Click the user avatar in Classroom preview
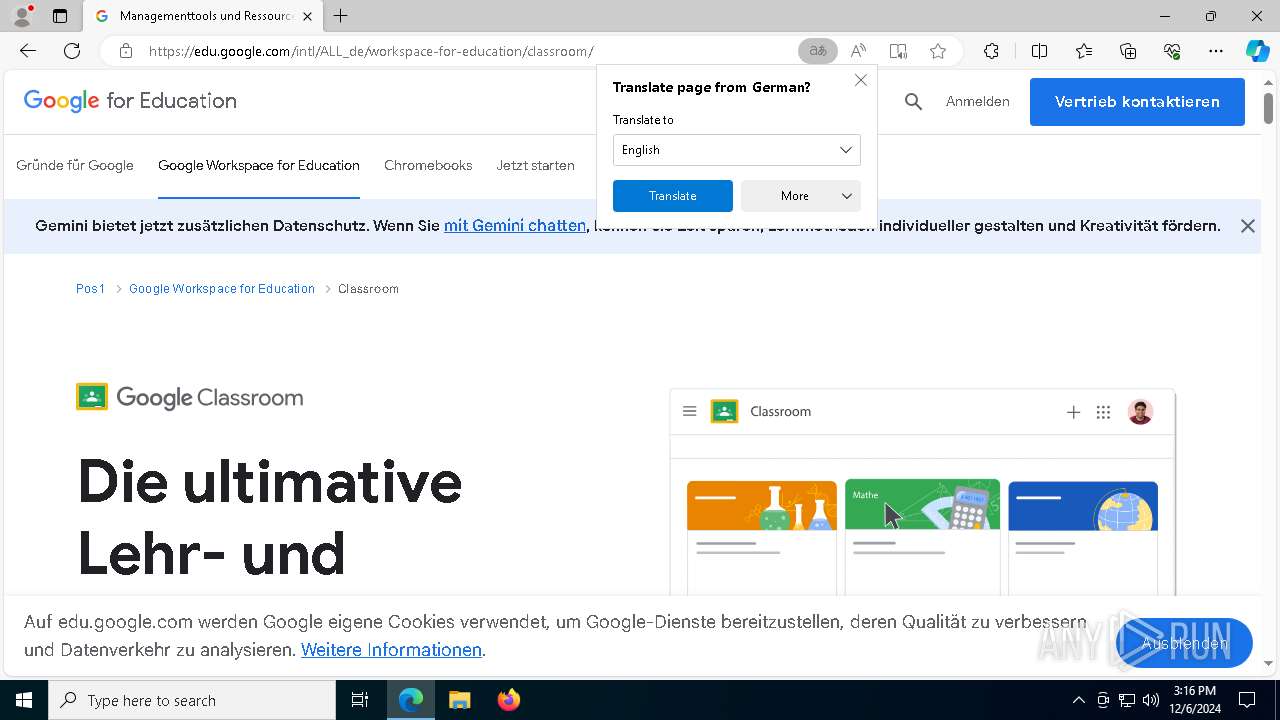1280x720 pixels. [1140, 412]
